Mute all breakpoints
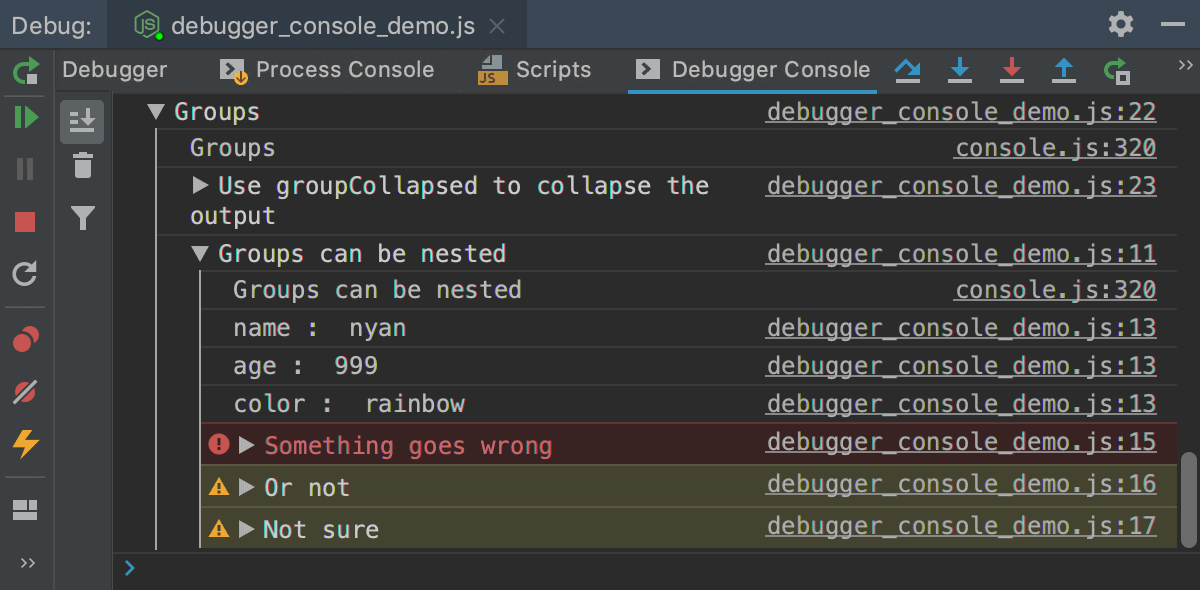Viewport: 1200px width, 590px height. pos(26,390)
